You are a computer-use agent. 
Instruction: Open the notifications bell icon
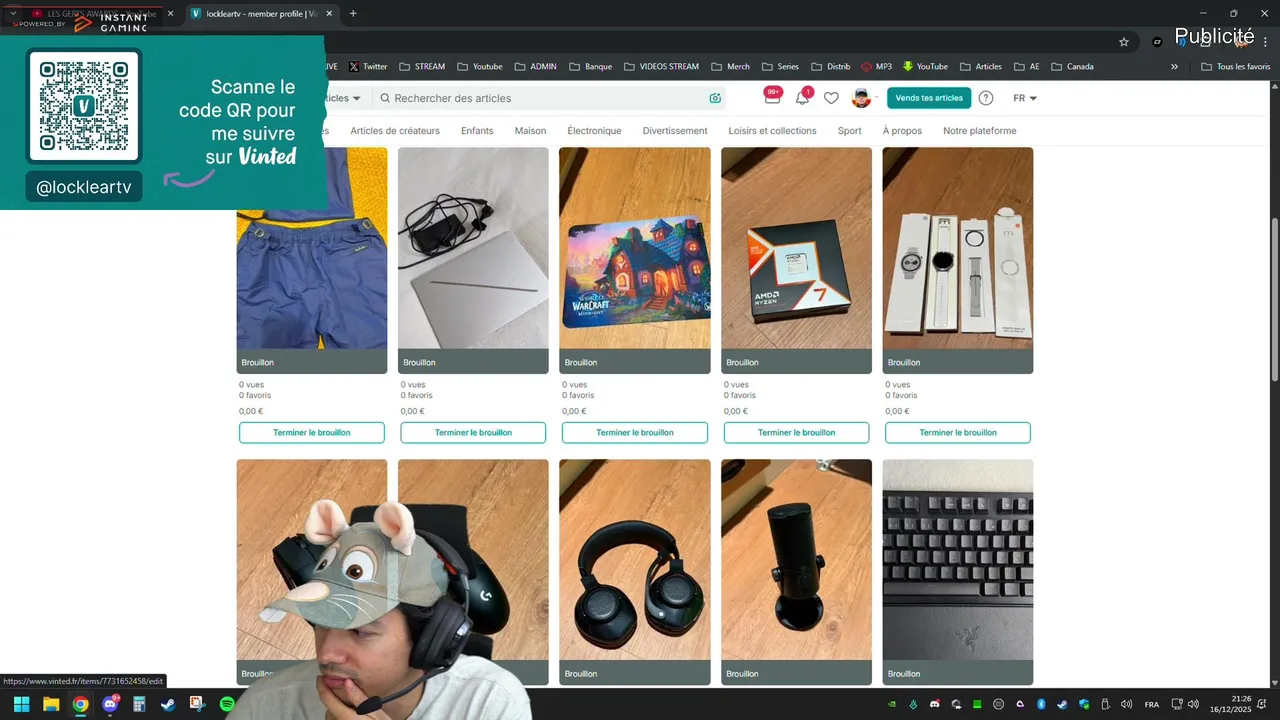tap(802, 97)
